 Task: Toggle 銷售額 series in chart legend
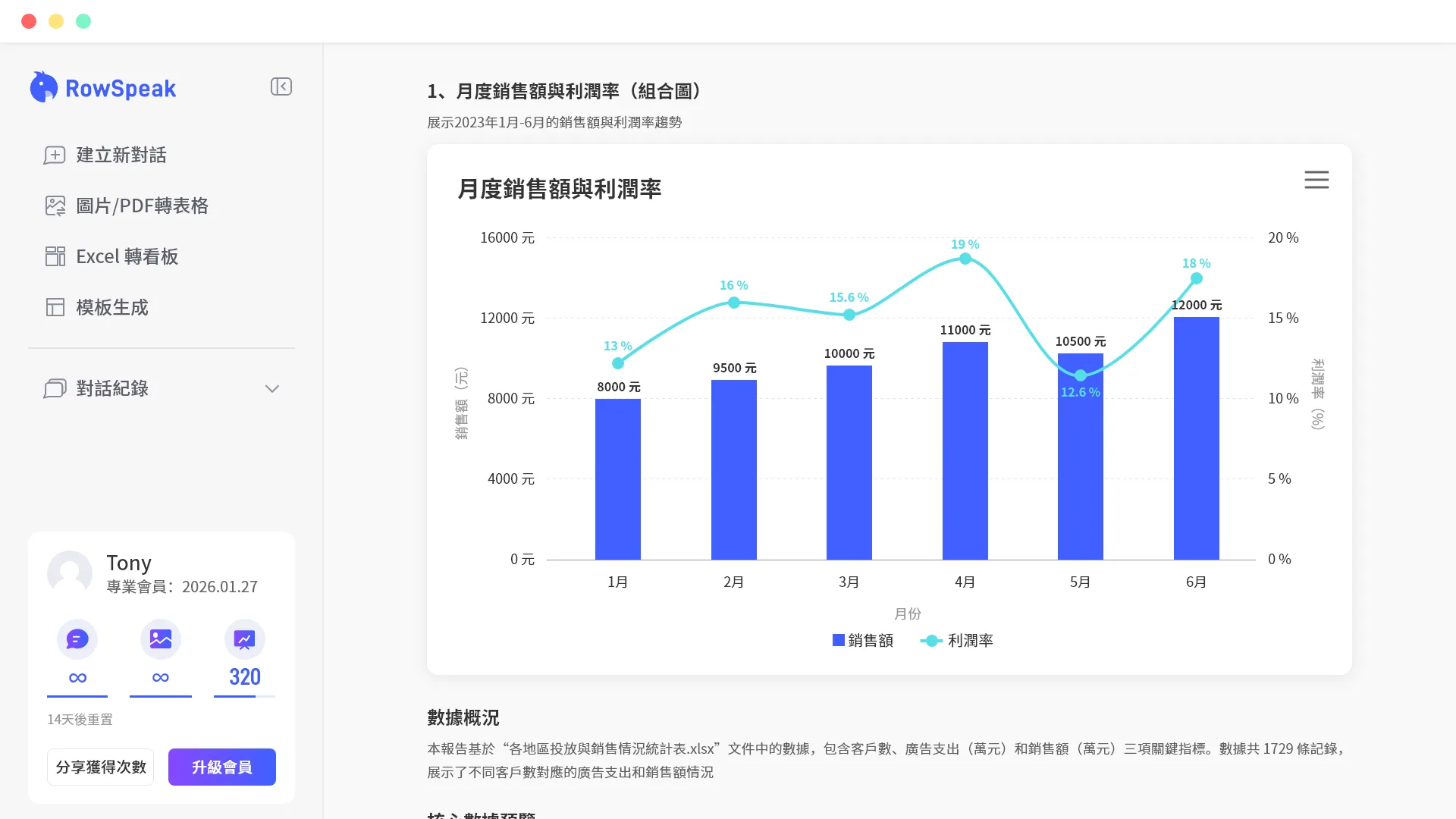[x=863, y=640]
